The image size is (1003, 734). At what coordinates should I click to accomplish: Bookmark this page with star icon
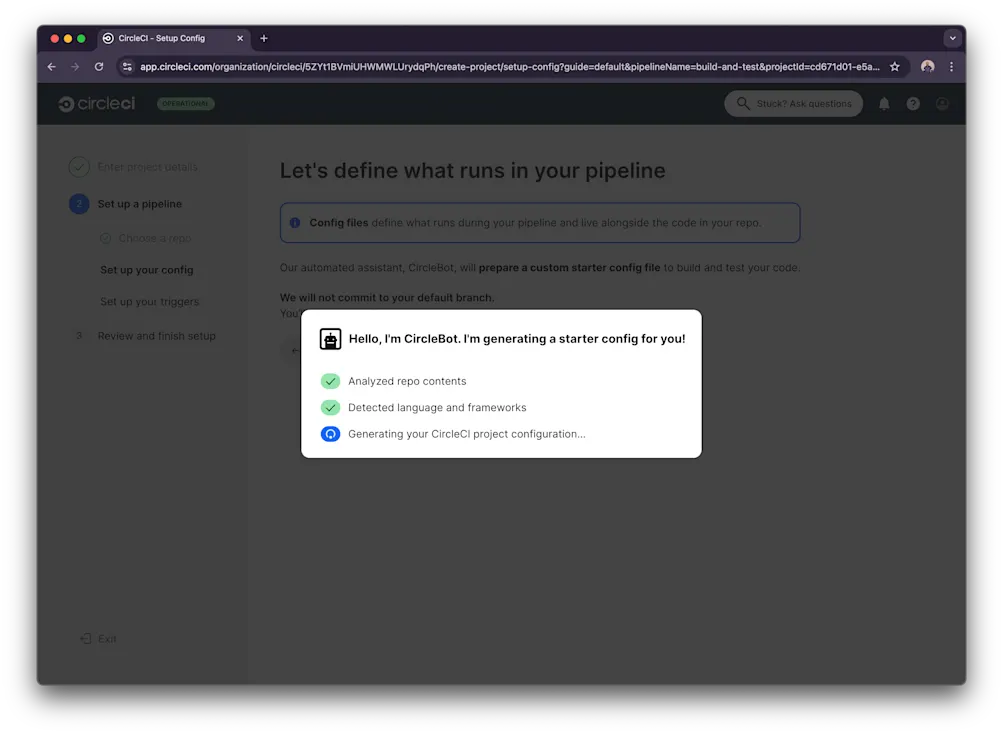point(894,67)
